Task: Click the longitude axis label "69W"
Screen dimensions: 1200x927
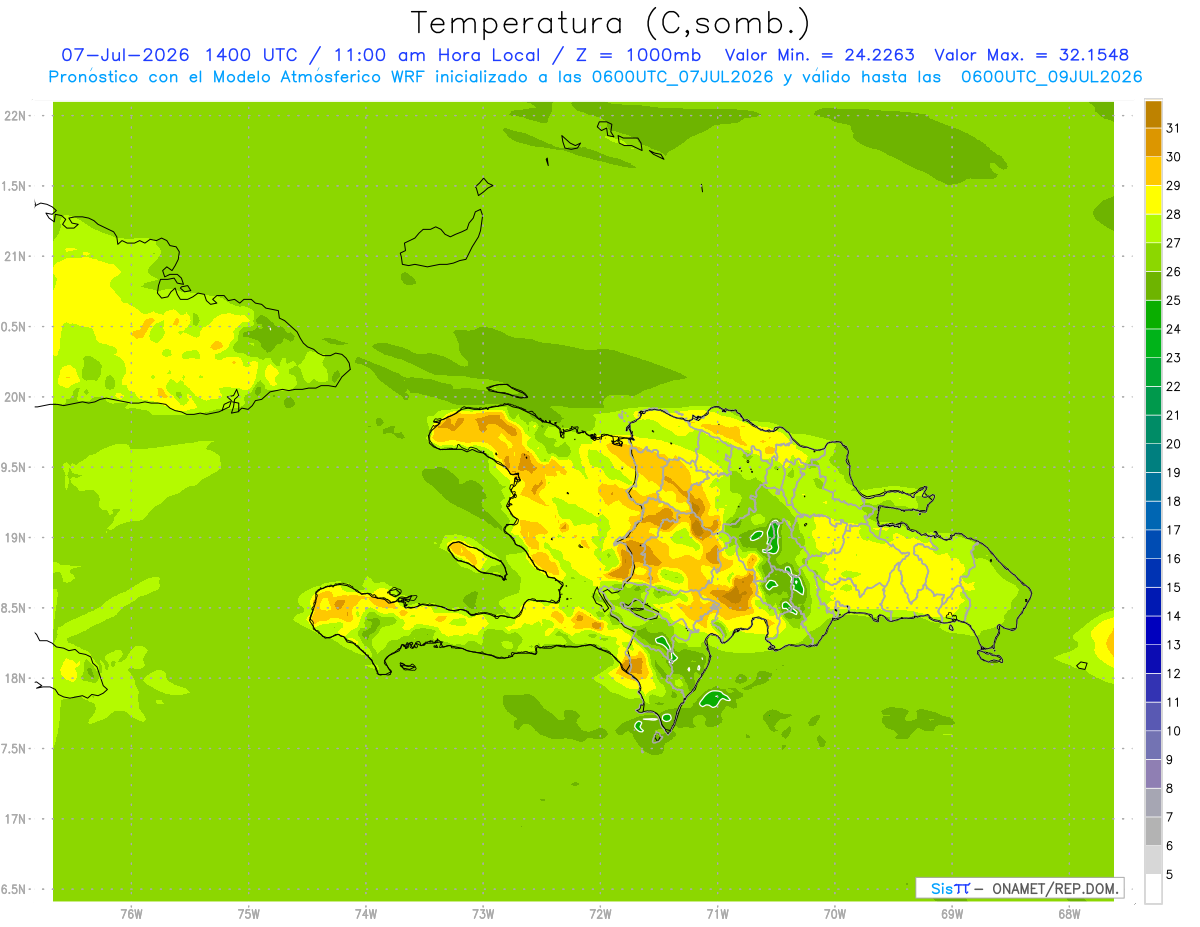Action: point(952,914)
